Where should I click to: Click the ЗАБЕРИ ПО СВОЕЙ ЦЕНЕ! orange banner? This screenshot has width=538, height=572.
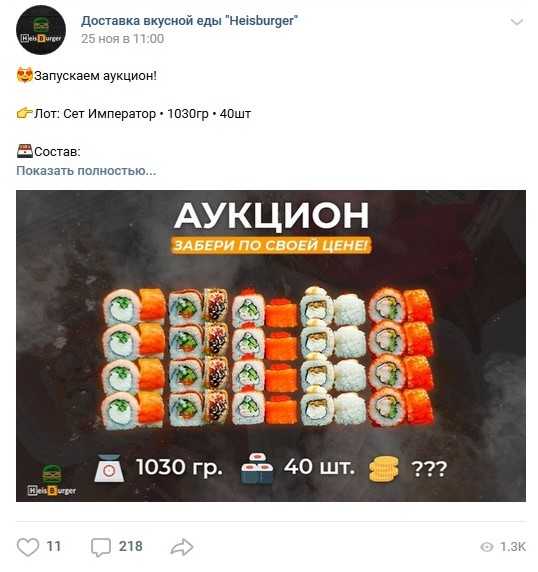pyautogui.click(x=271, y=245)
